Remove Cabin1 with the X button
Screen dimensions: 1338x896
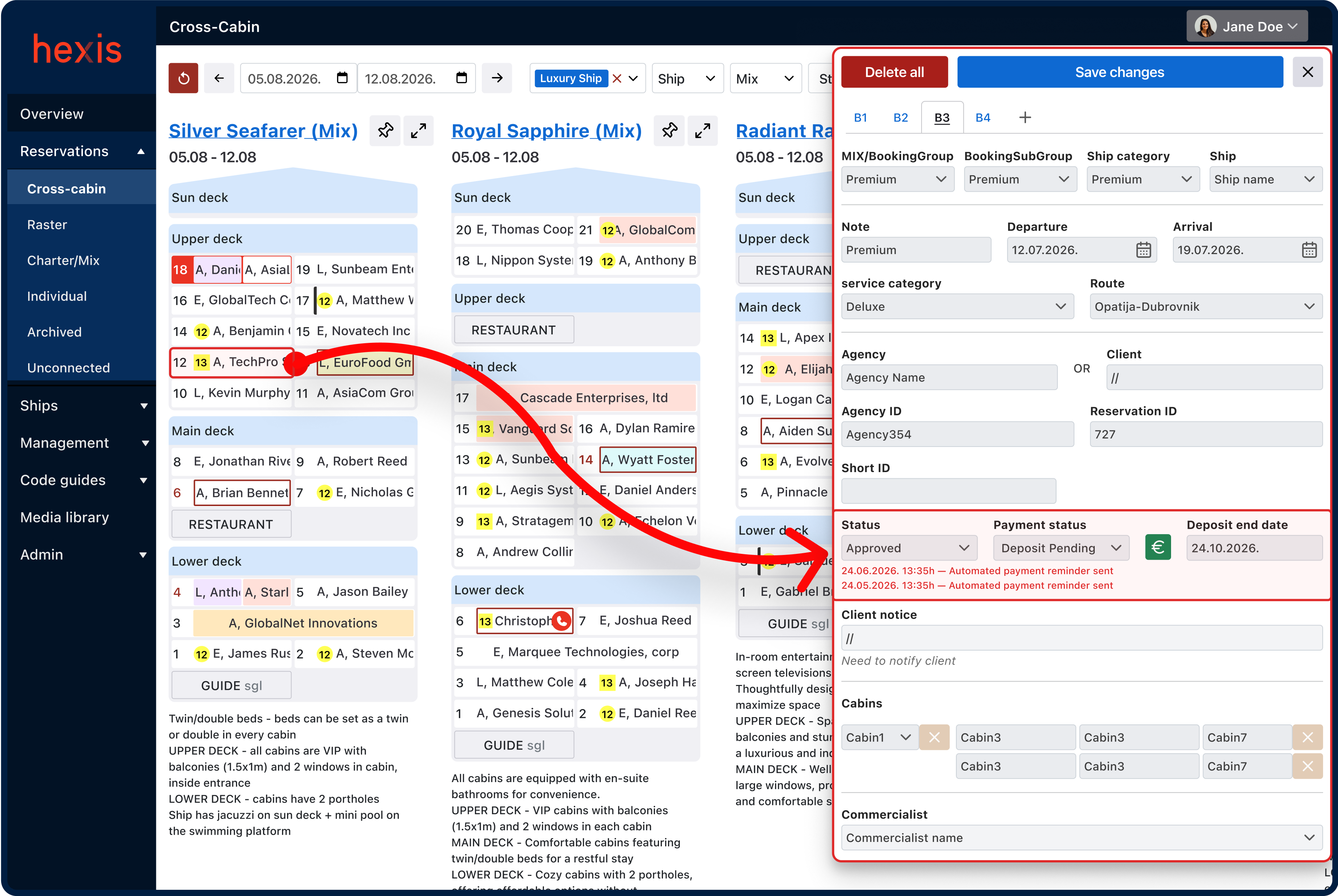coord(934,737)
